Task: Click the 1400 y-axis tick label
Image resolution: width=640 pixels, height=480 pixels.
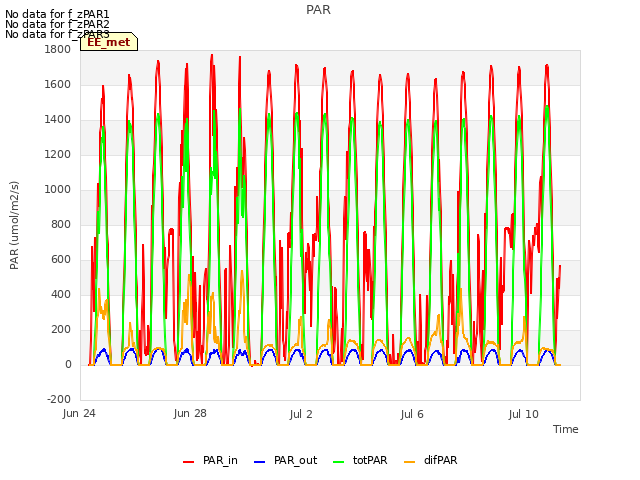Action: pyautogui.click(x=58, y=120)
